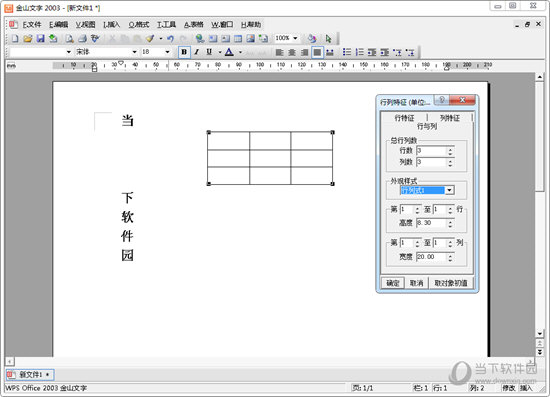Viewport: 550px width, 397px height.
Task: Open the zoom 100% dropdown
Action: [295, 38]
